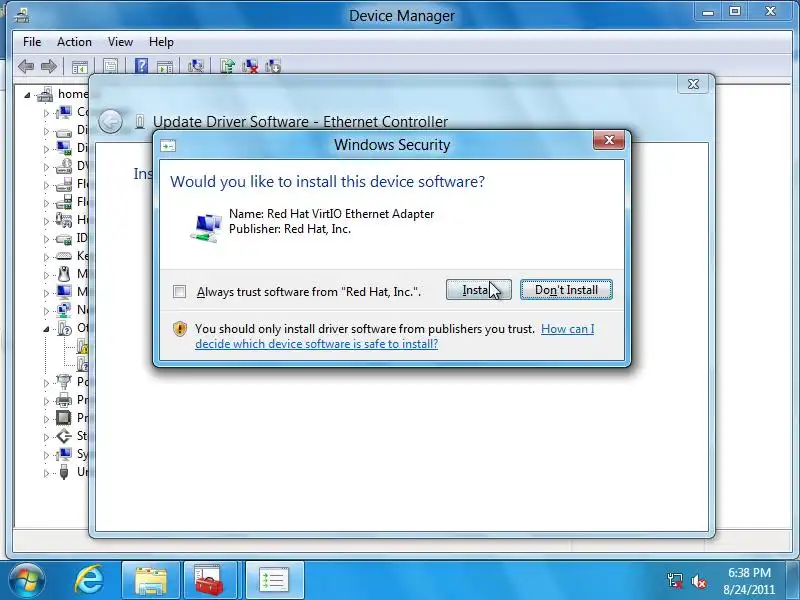The width and height of the screenshot is (800, 600).
Task: Close the Windows Security dialog
Action: pos(609,140)
